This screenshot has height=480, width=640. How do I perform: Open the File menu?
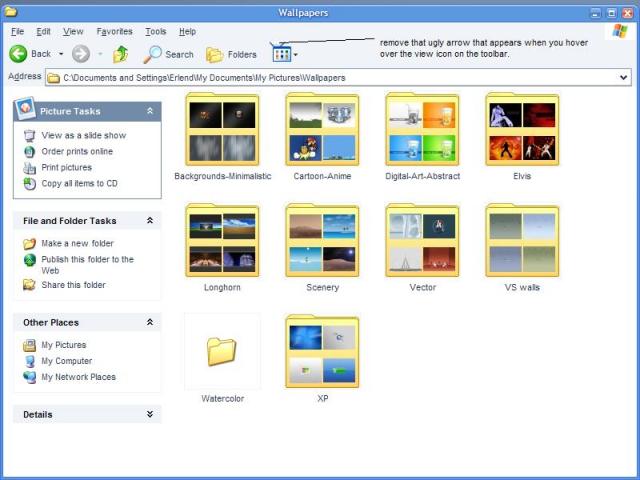pyautogui.click(x=17, y=31)
